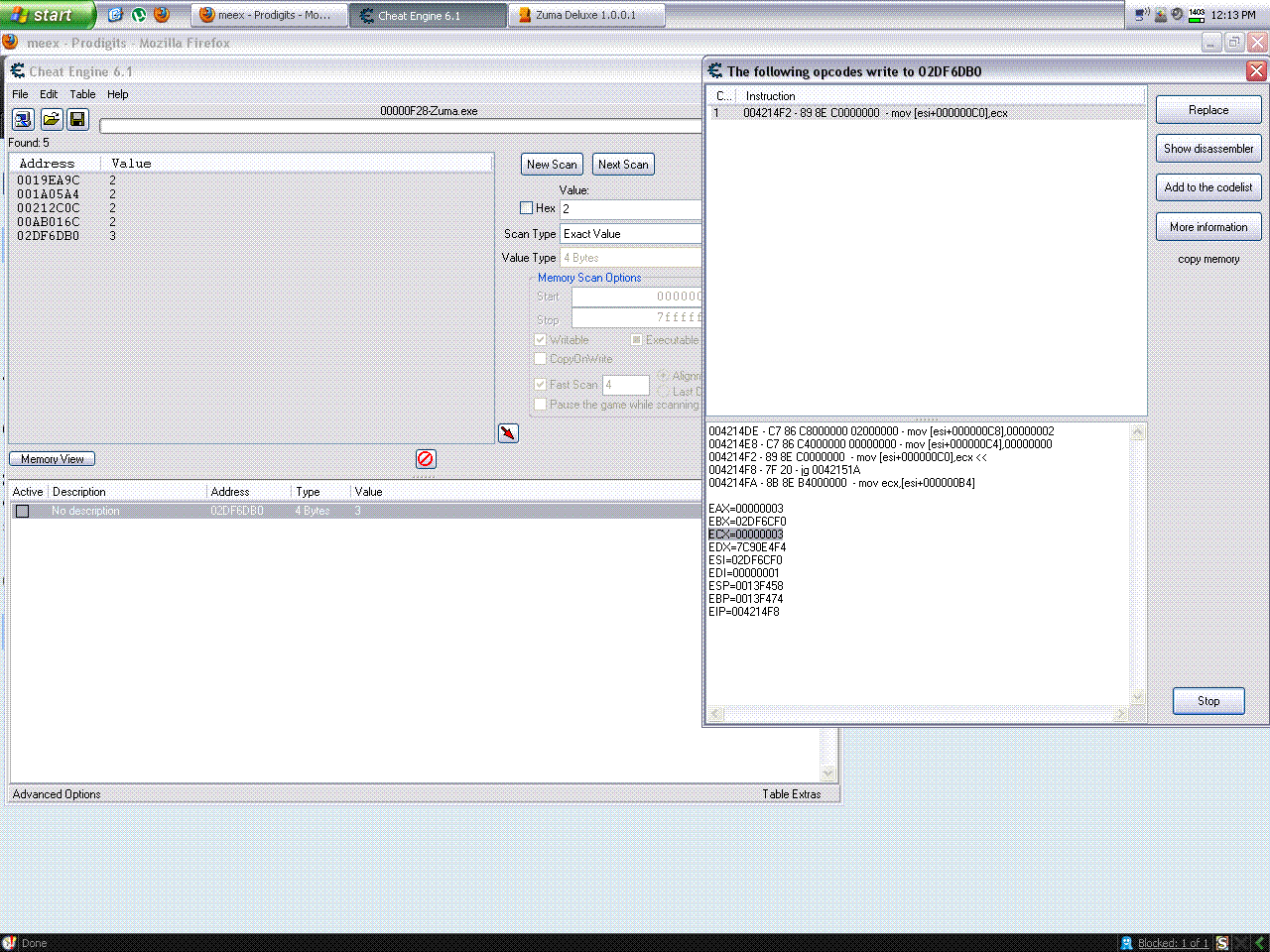Image resolution: width=1270 pixels, height=952 pixels.
Task: Switch to the Zuma Deluxe taskbar button
Action: tap(586, 15)
